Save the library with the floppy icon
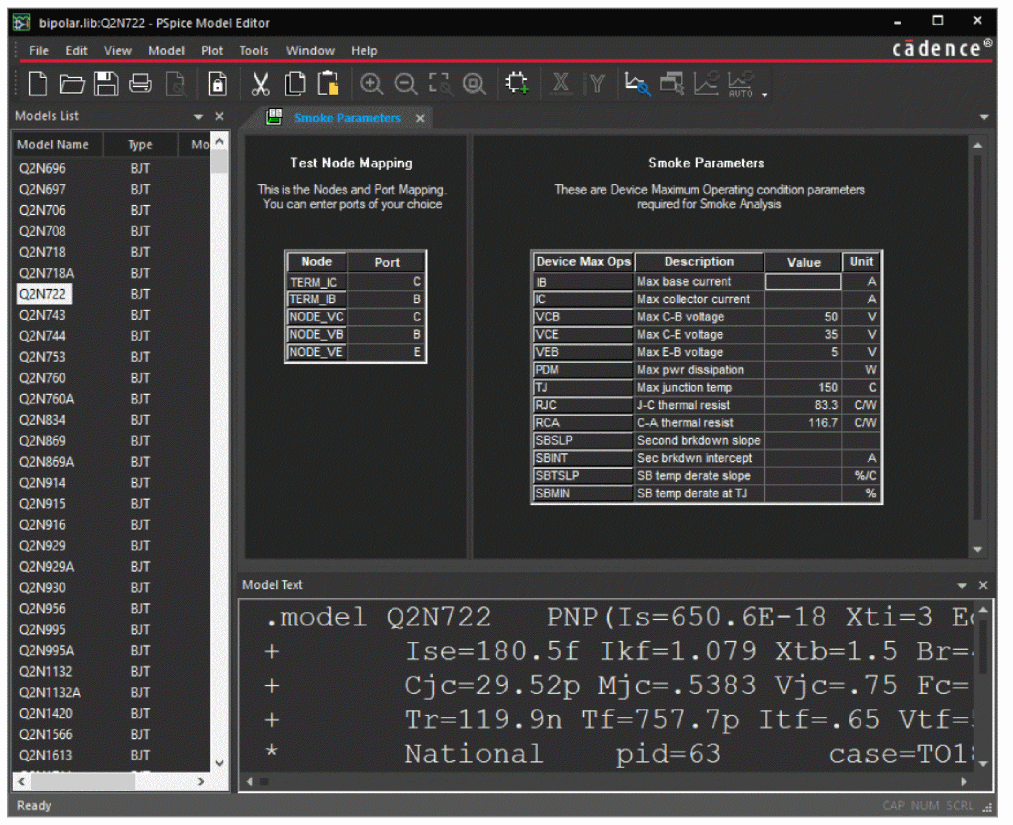Viewport: 1013px width, 825px height. 106,84
